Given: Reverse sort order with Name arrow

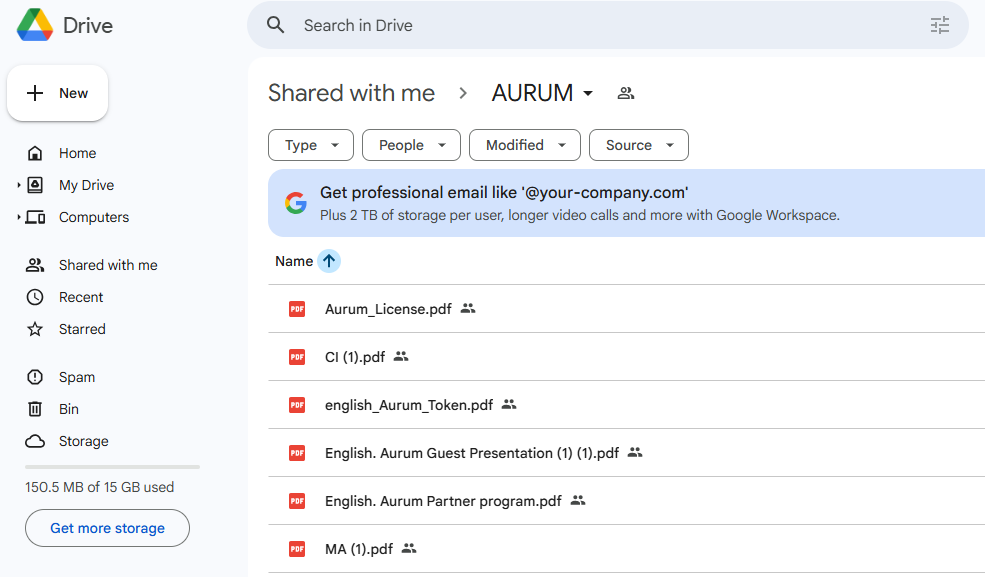Looking at the screenshot, I should click(x=329, y=261).
